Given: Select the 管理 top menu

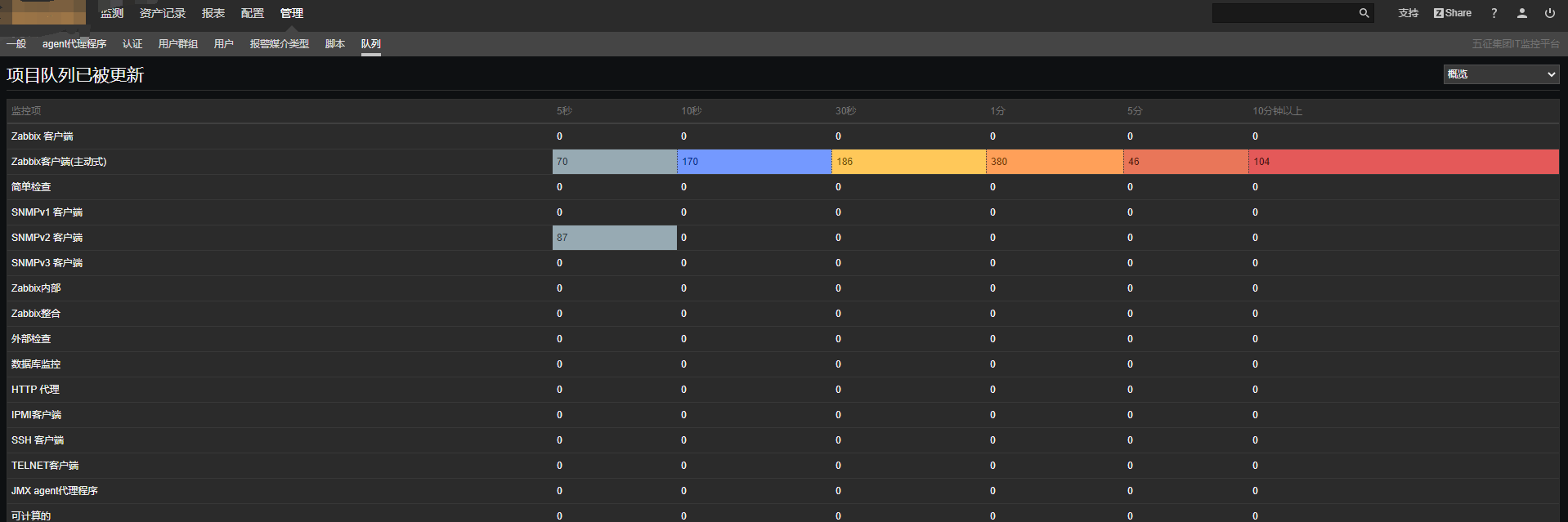Looking at the screenshot, I should click(x=292, y=13).
